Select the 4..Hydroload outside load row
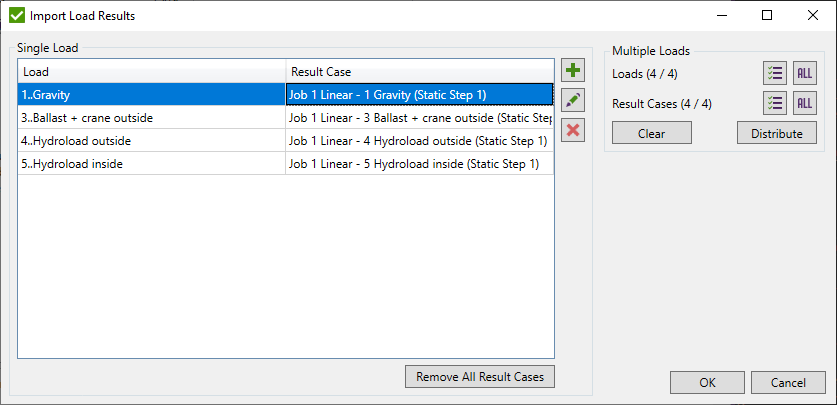Viewport: 837px width, 405px height. (150, 141)
